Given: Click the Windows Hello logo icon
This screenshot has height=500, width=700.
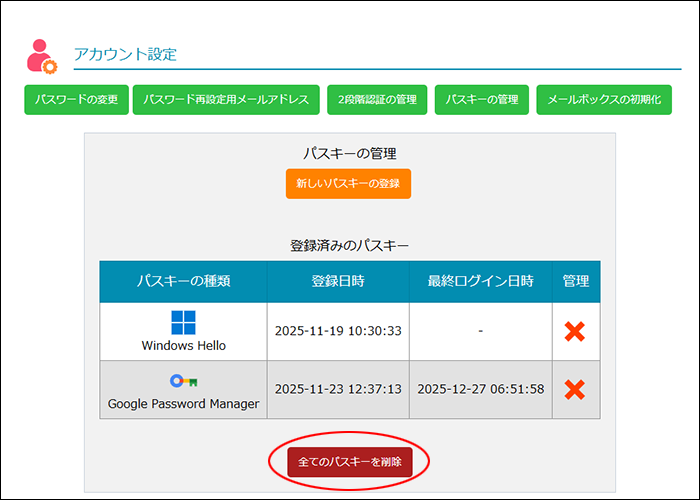Looking at the screenshot, I should (183, 322).
